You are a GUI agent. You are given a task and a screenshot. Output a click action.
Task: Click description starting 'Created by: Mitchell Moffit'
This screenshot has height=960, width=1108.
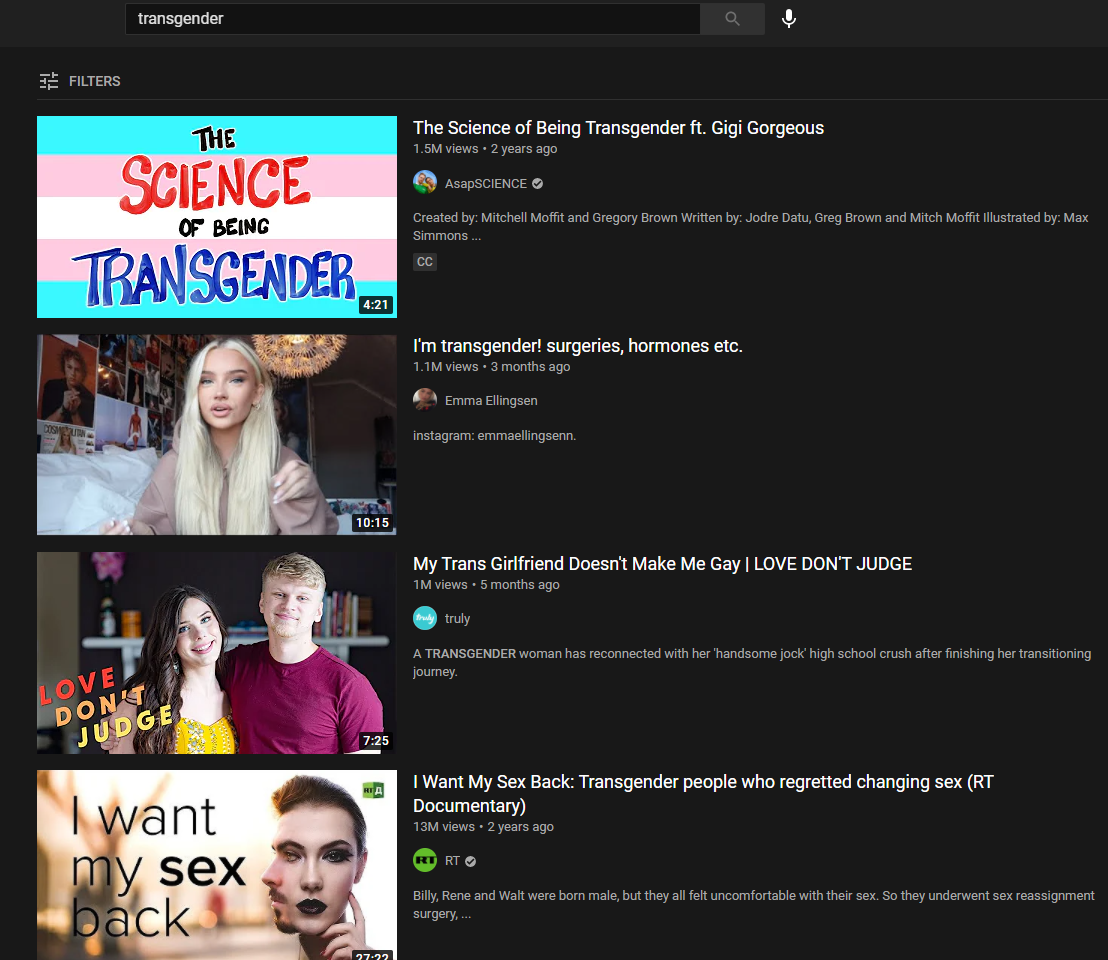750,227
